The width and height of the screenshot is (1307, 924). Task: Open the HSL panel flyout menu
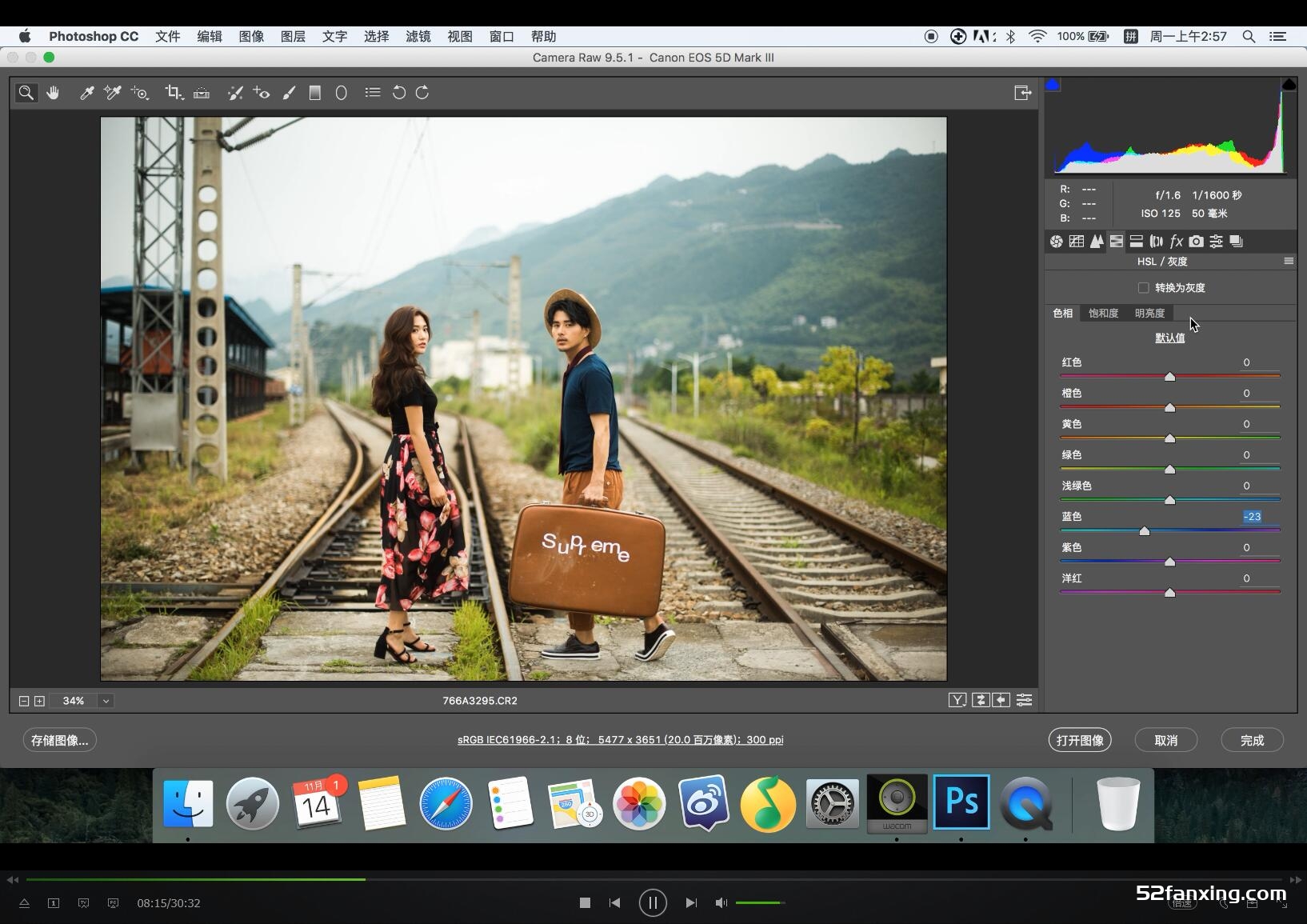(x=1289, y=262)
